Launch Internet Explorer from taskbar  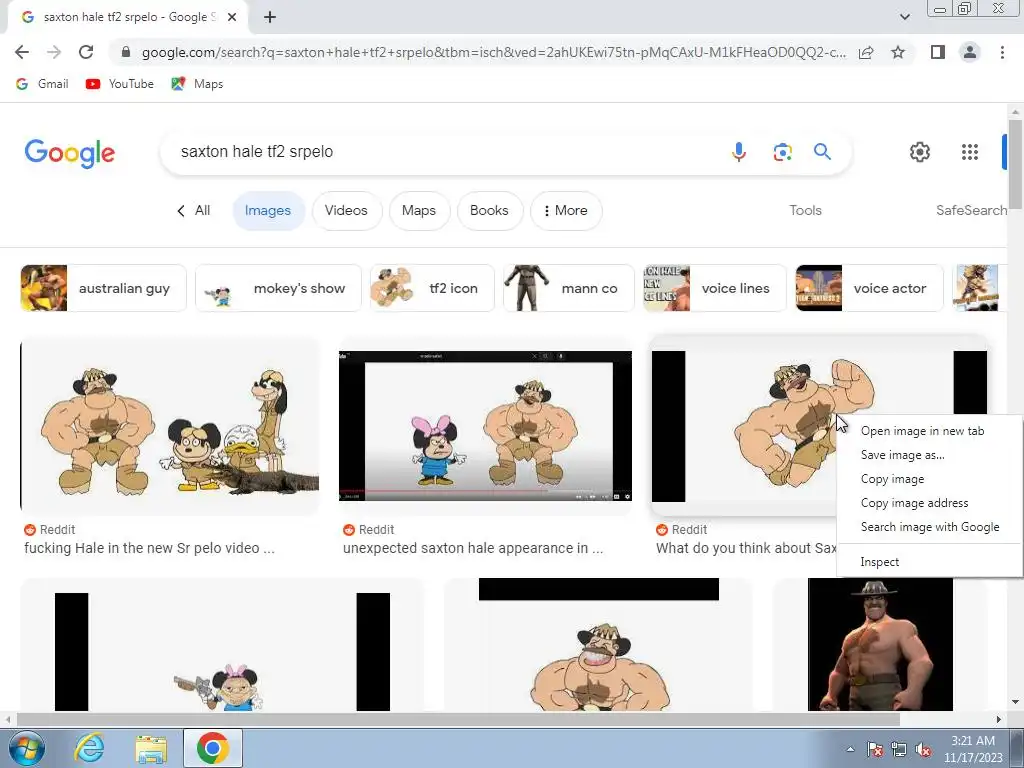[x=89, y=748]
